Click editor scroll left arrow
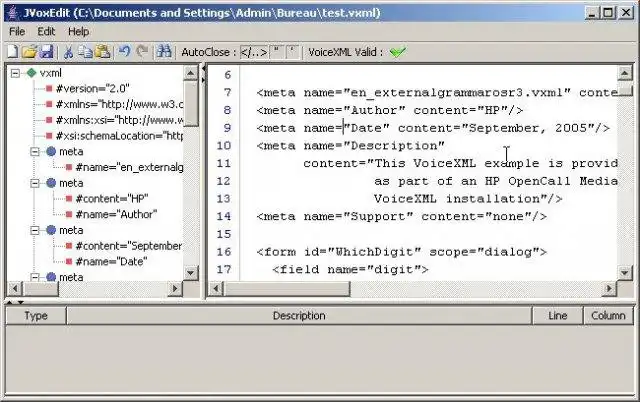640x402 pixels. [x=216, y=289]
